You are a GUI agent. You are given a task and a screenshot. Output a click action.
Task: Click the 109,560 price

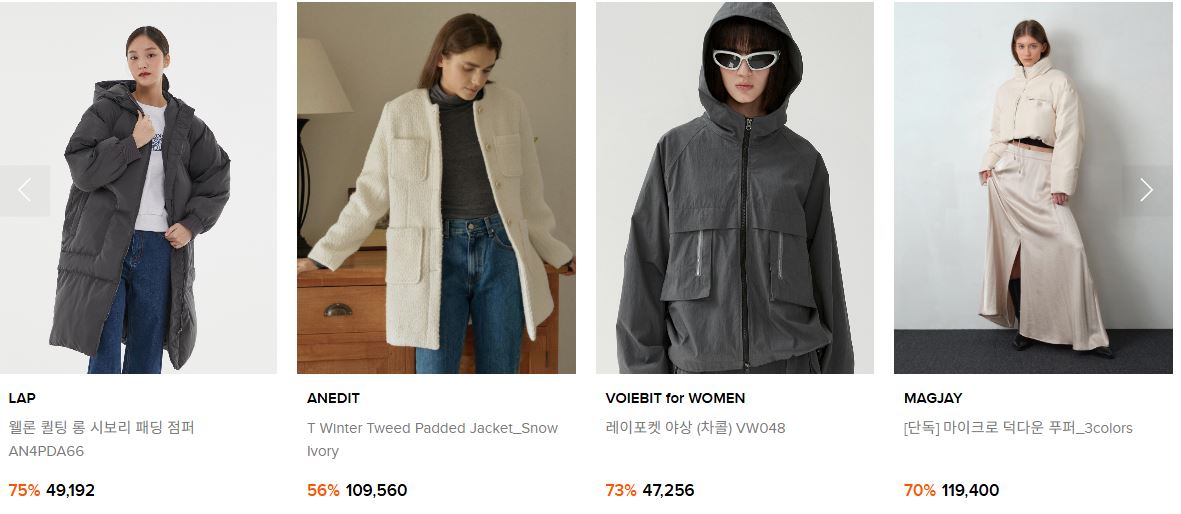pos(377,491)
